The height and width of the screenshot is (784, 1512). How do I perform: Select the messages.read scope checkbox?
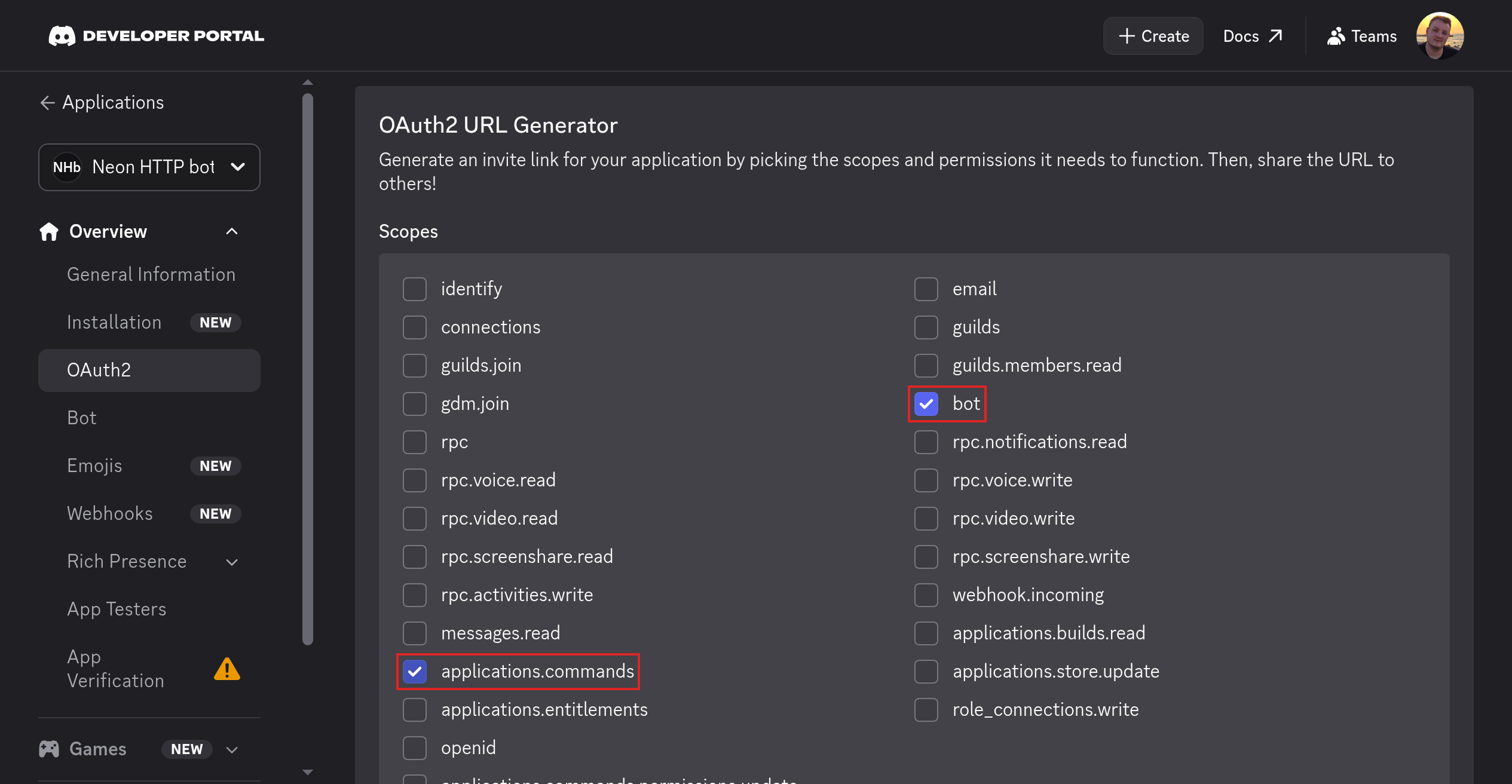(415, 633)
